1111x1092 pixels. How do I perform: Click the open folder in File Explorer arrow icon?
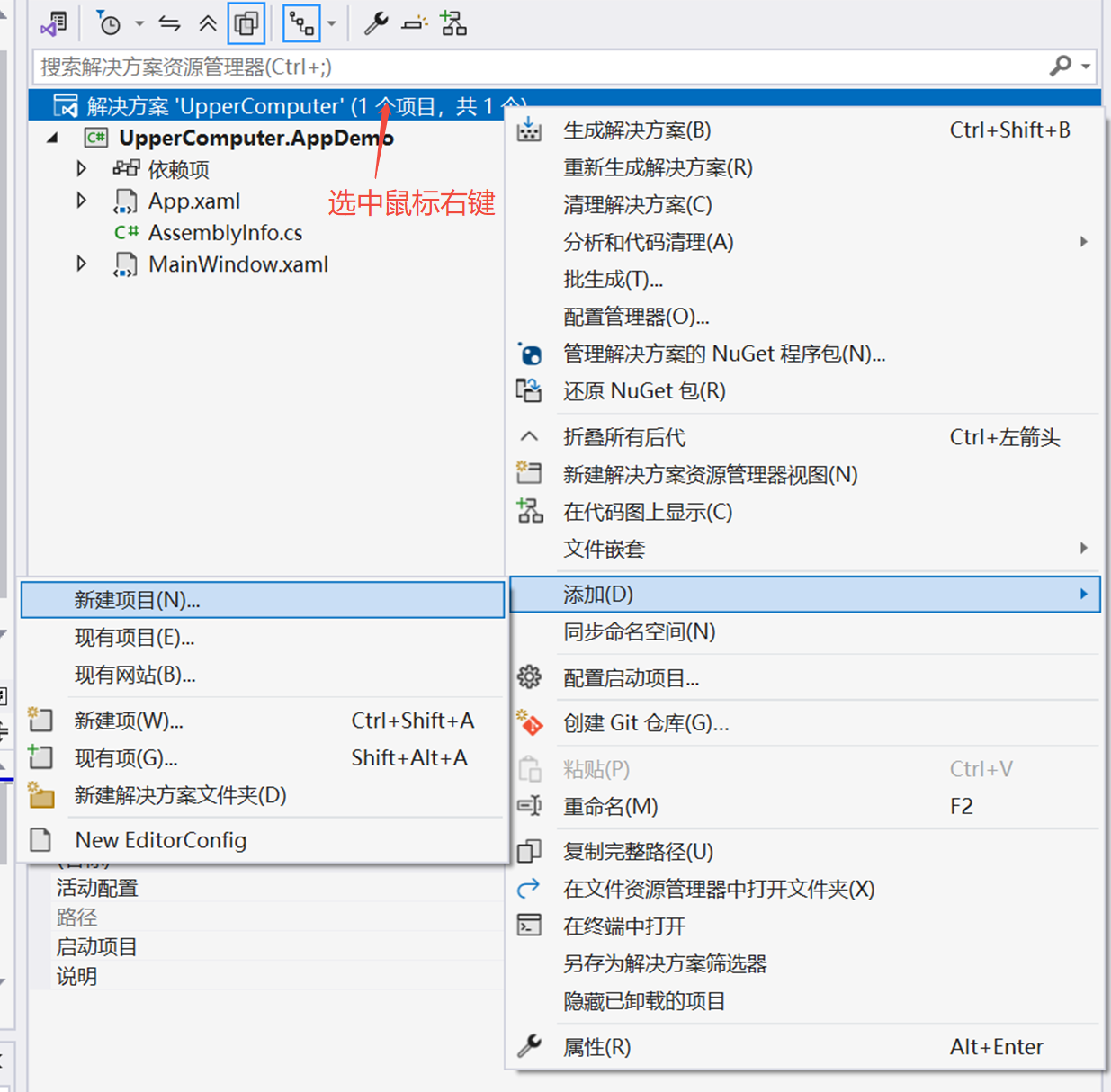pos(529,889)
